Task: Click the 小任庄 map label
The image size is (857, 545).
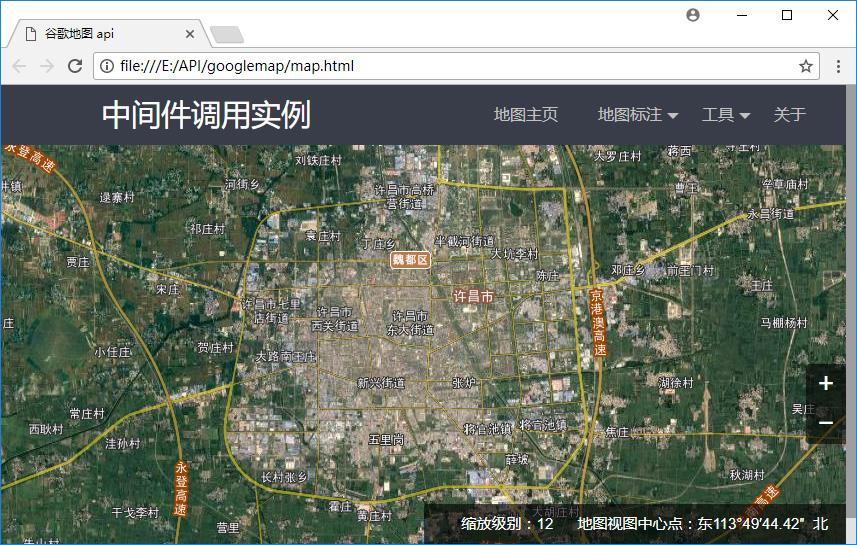Action: click(x=113, y=353)
